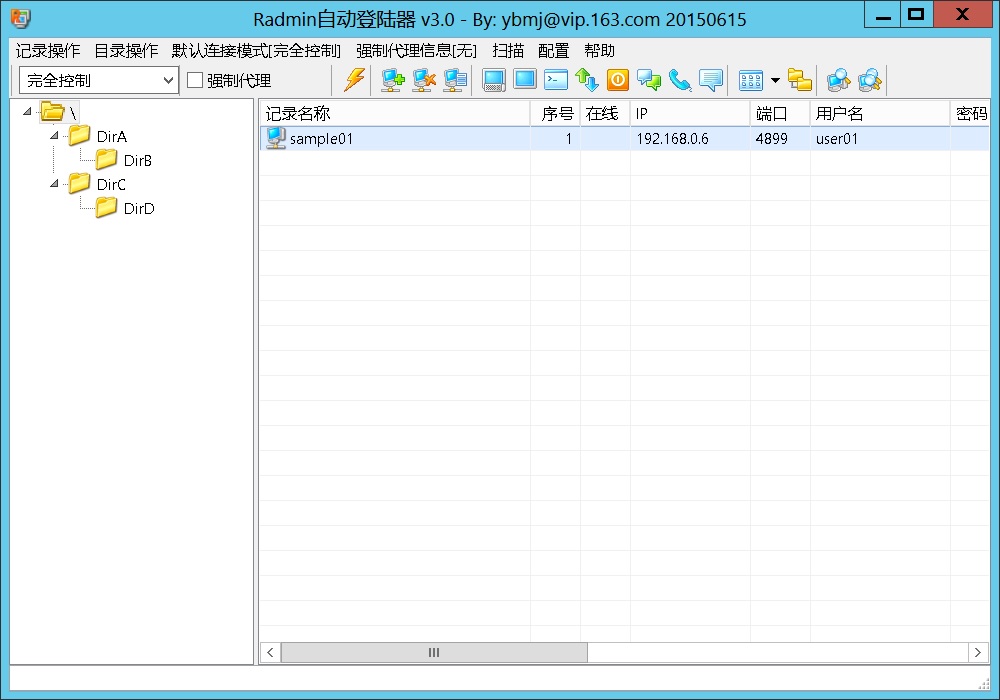Click the green text chat bubbles icon
Screen dimensions: 1000x700
point(649,80)
